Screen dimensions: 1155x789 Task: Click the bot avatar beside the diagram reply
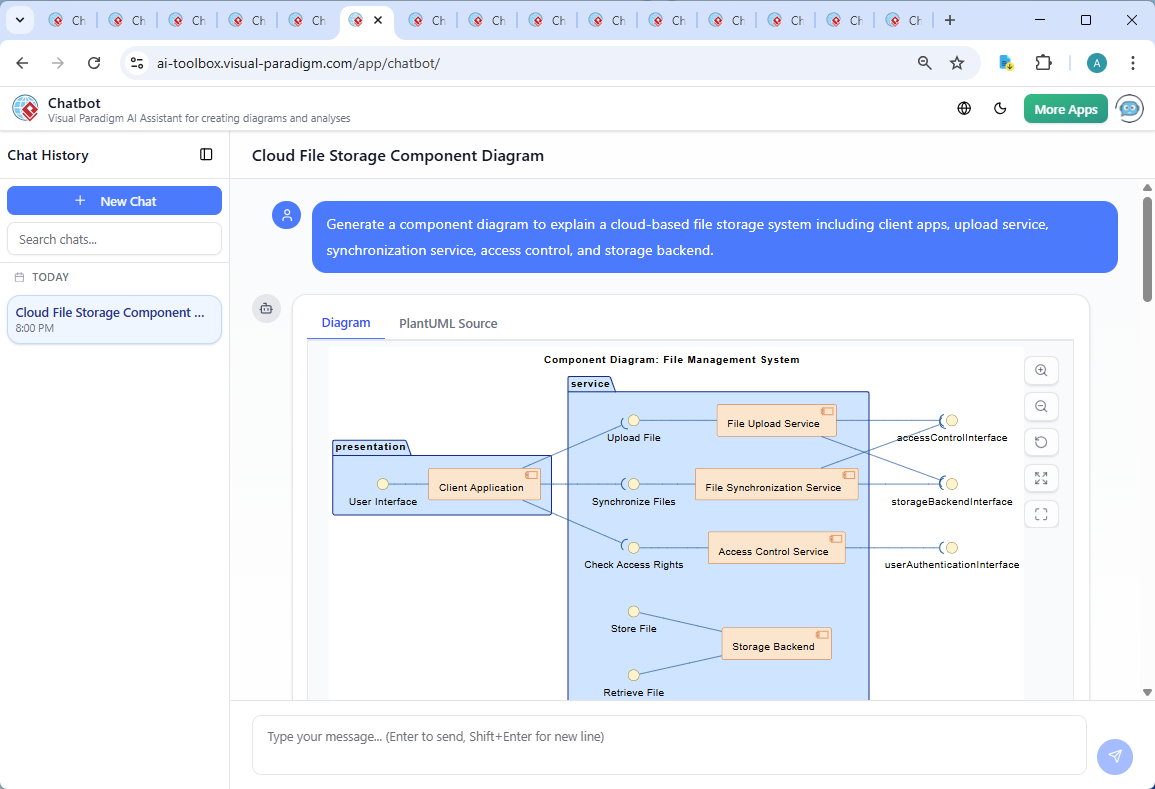pos(266,309)
